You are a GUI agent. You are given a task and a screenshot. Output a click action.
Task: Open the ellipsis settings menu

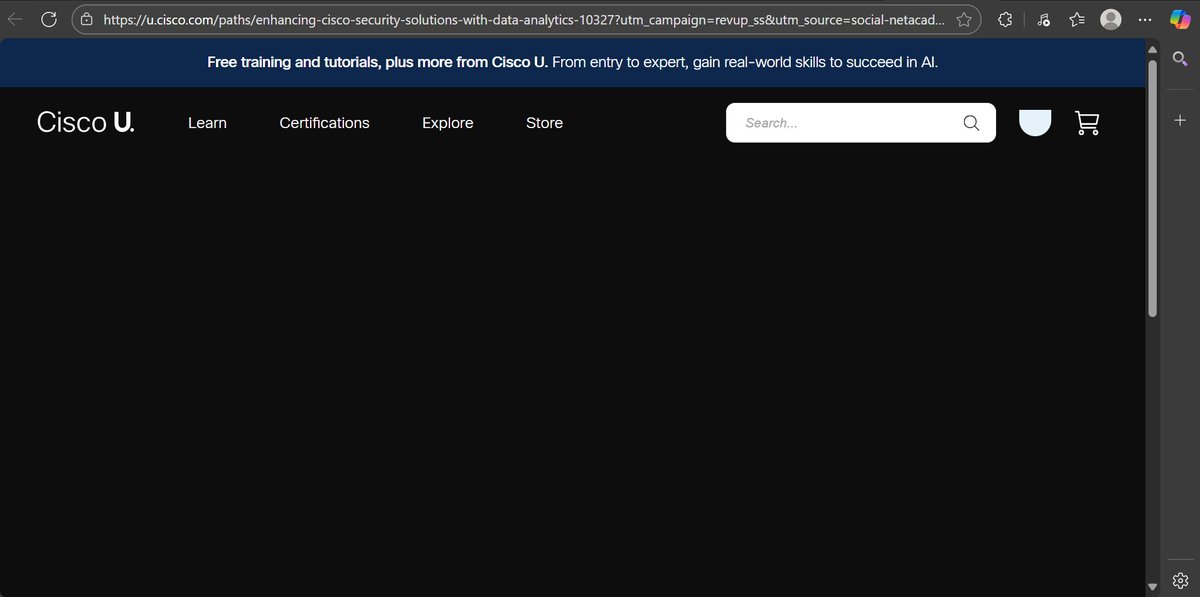[1144, 18]
